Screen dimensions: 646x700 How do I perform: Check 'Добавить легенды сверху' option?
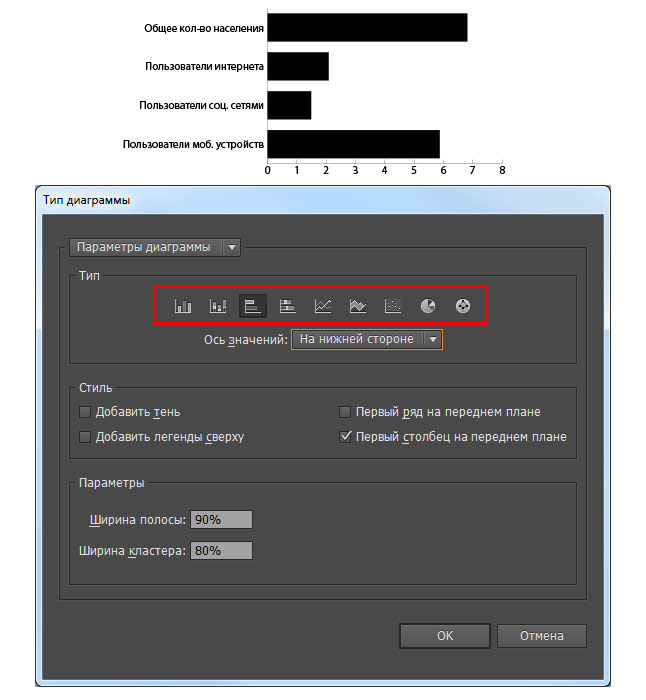click(85, 437)
